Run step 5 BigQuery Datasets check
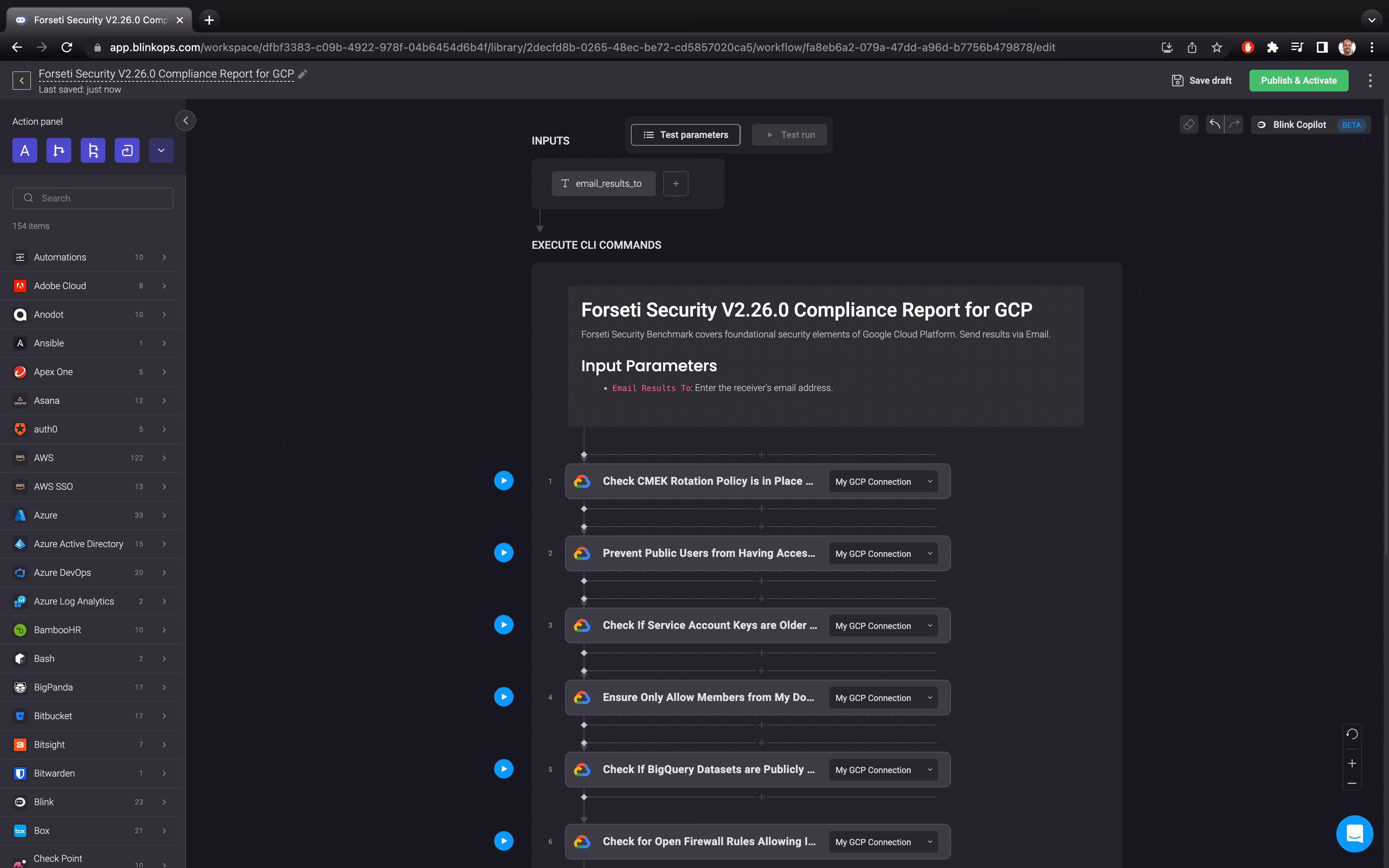 coord(503,769)
